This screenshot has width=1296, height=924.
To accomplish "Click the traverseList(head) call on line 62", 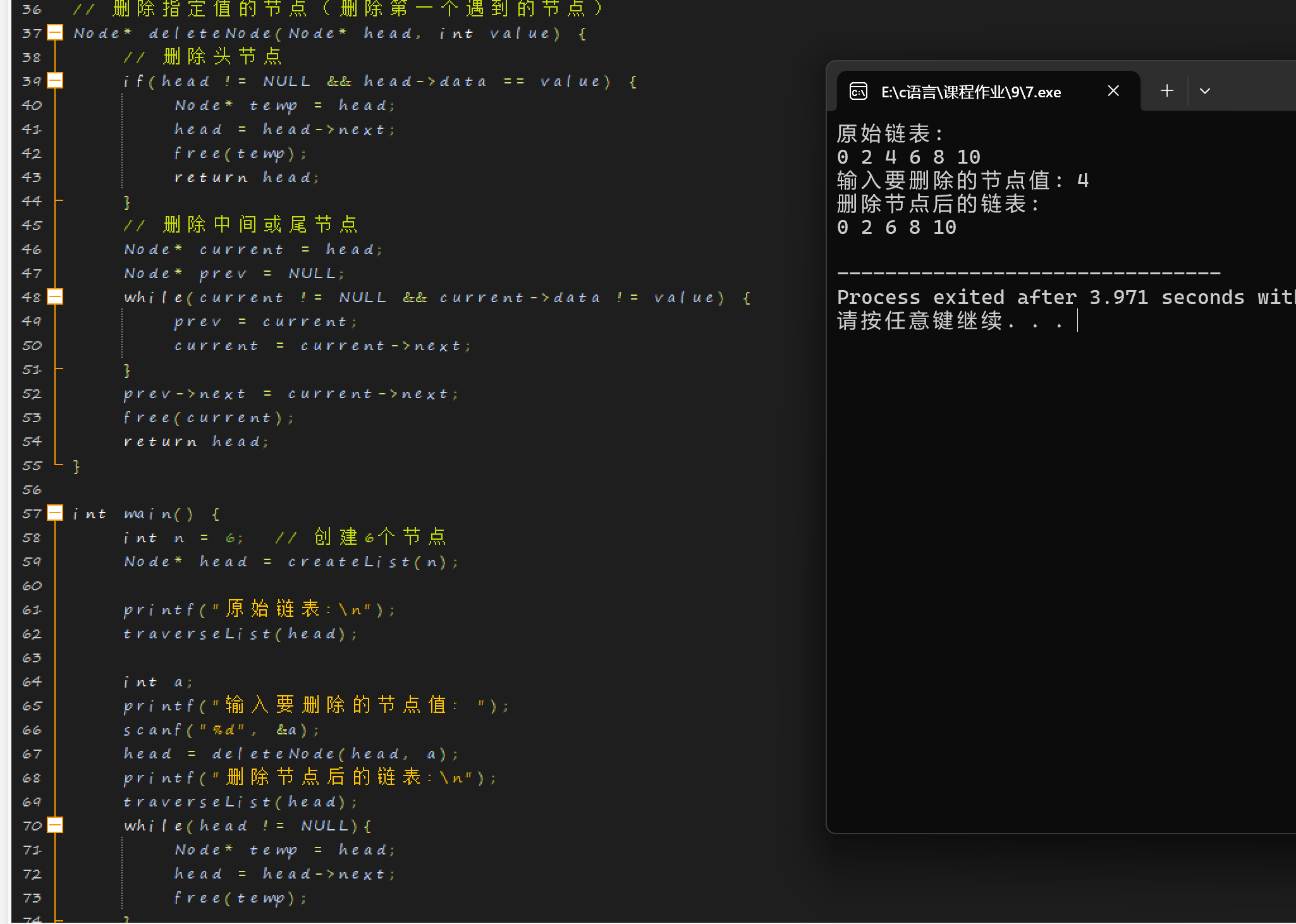I will pos(240,634).
